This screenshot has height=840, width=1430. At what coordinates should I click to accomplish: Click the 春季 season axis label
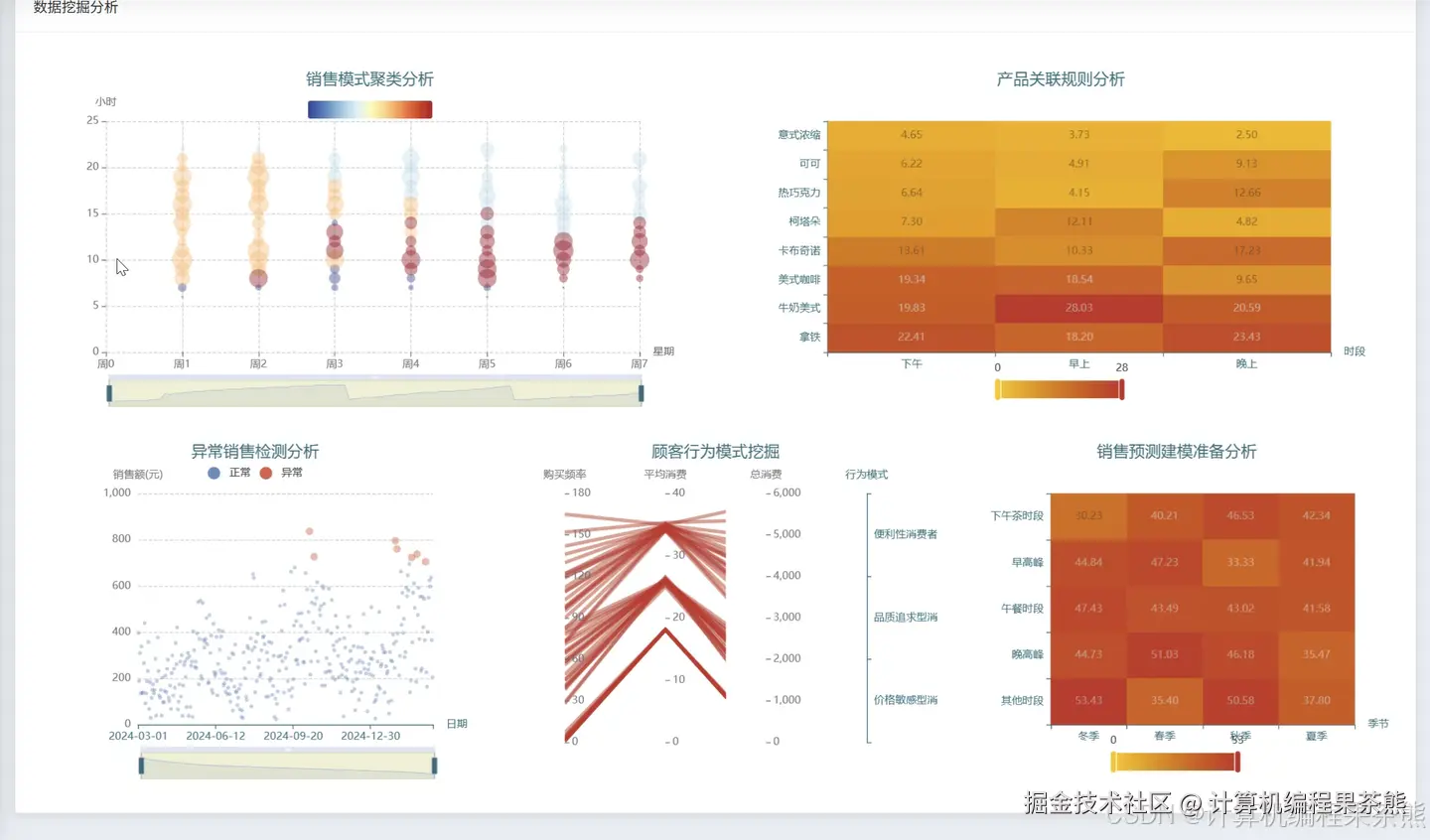1165,737
